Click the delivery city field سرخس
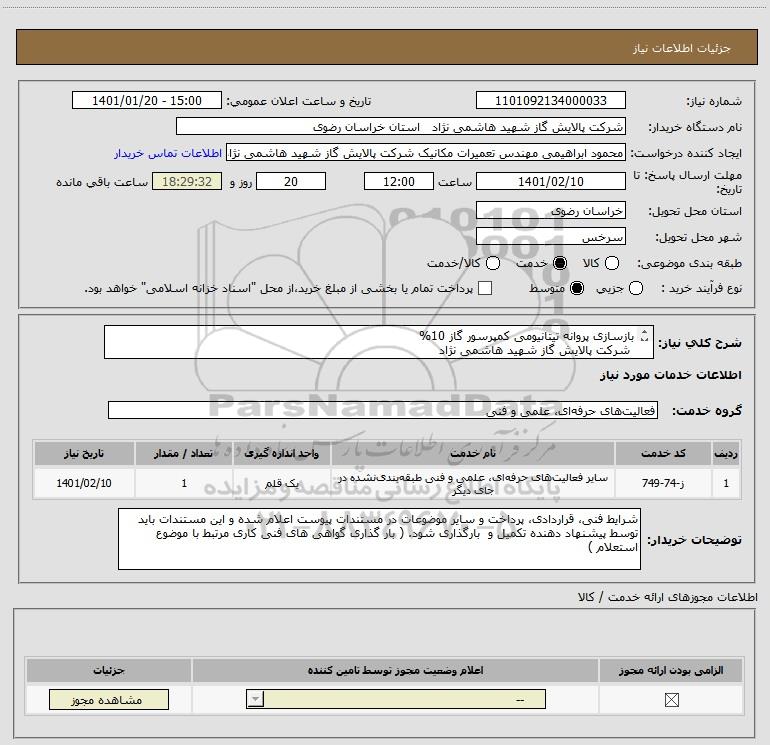Screen dimensions: 770x745 click(x=550, y=237)
